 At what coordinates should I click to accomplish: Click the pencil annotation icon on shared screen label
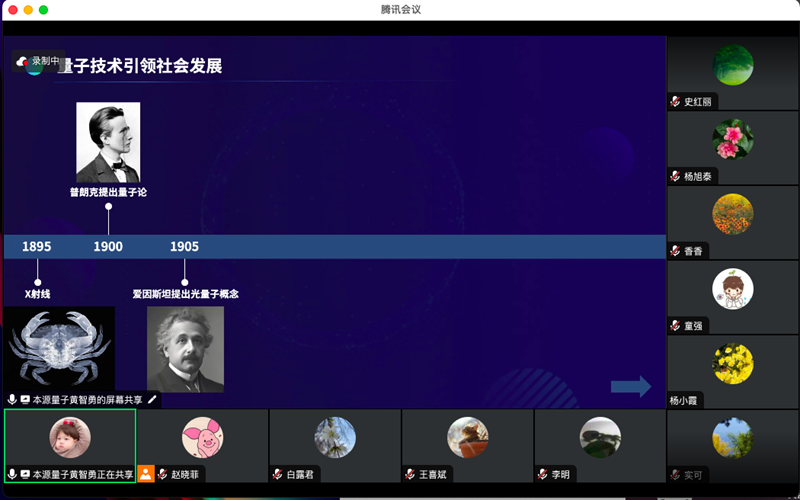153,399
